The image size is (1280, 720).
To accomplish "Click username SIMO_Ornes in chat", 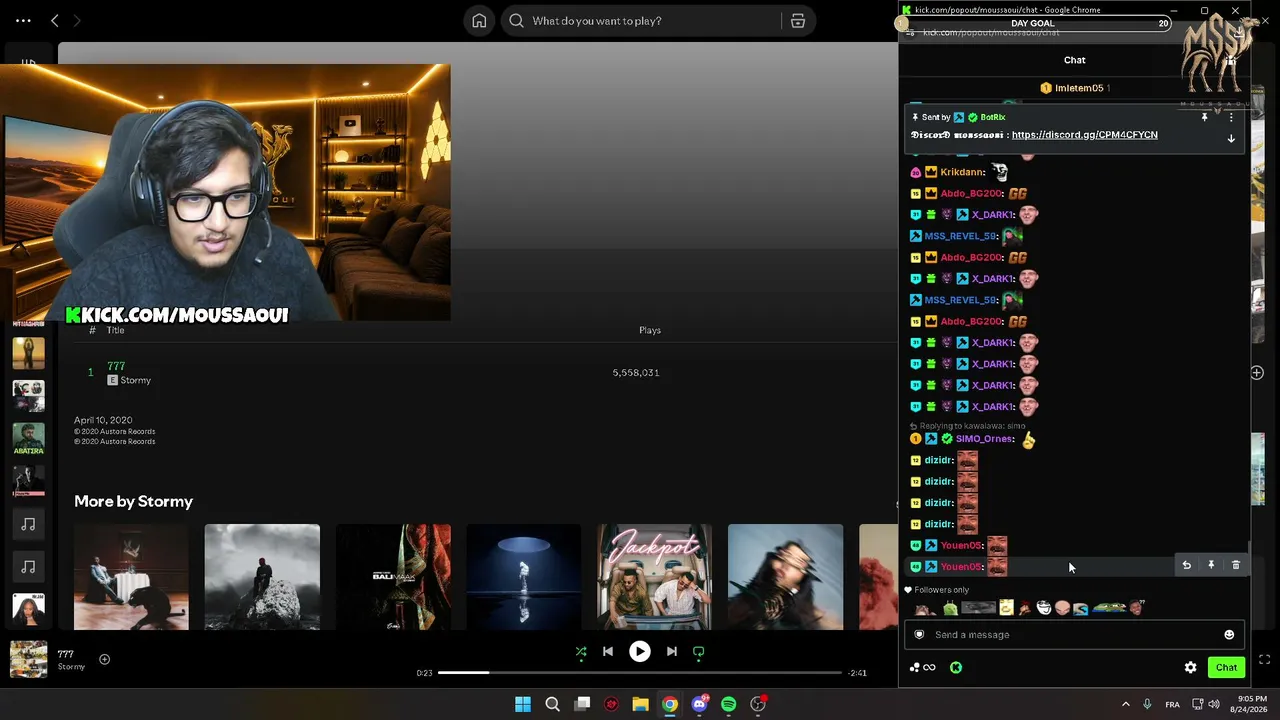I will click(984, 439).
